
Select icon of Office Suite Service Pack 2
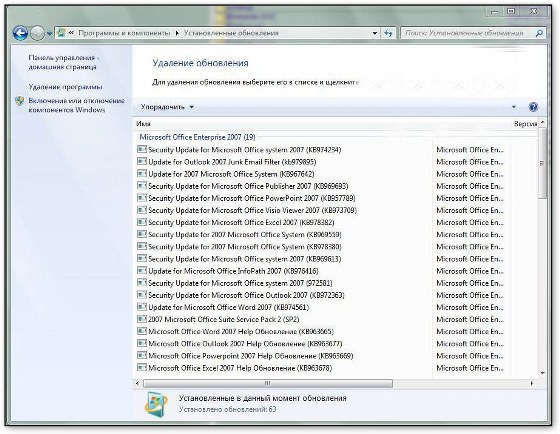click(142, 319)
